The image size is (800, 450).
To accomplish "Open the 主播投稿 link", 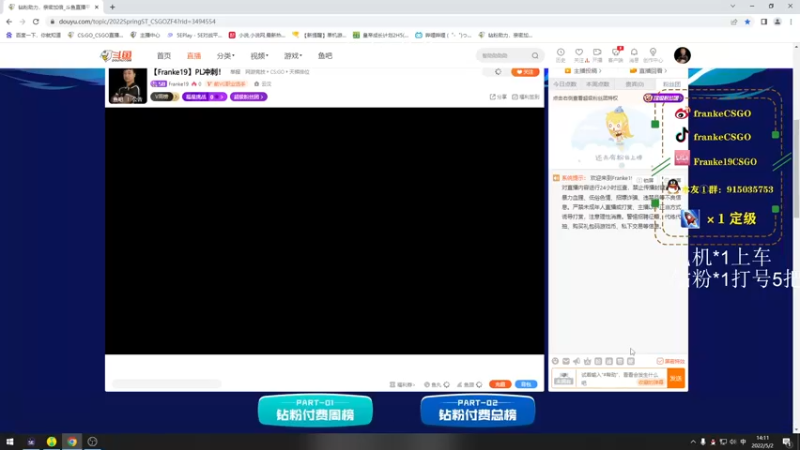I will 583,71.
